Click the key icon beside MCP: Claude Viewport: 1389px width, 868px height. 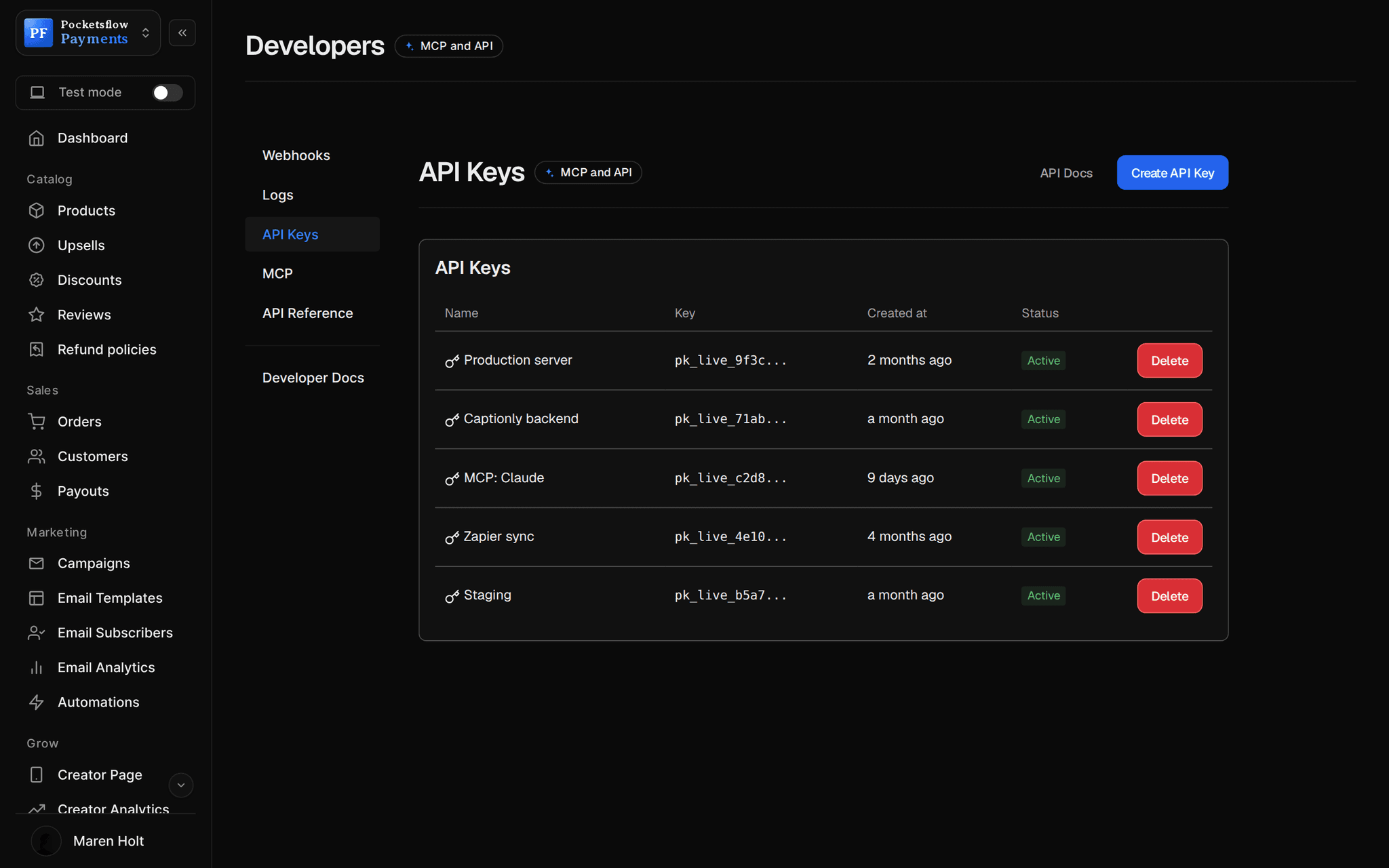pos(452,479)
